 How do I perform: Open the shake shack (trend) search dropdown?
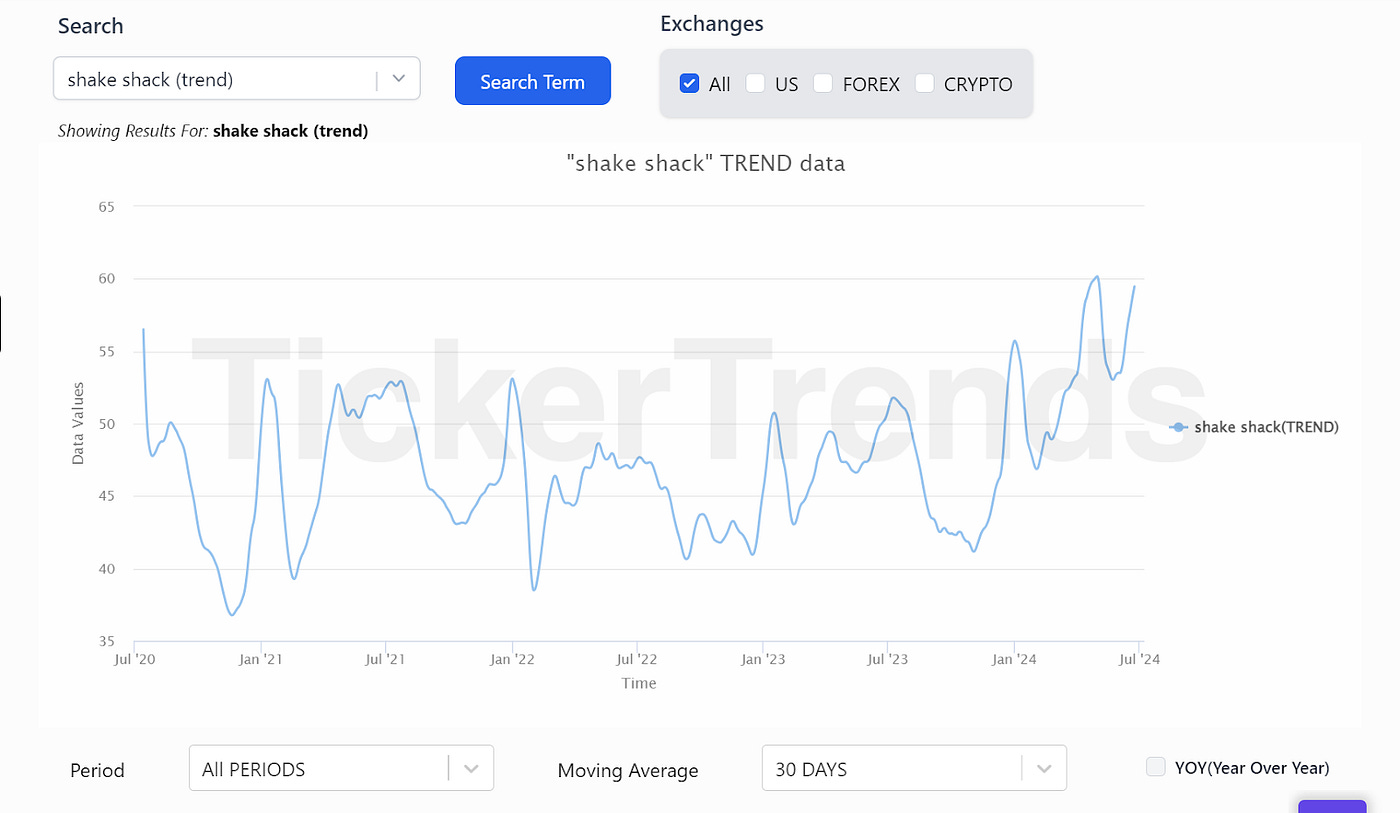(236, 79)
